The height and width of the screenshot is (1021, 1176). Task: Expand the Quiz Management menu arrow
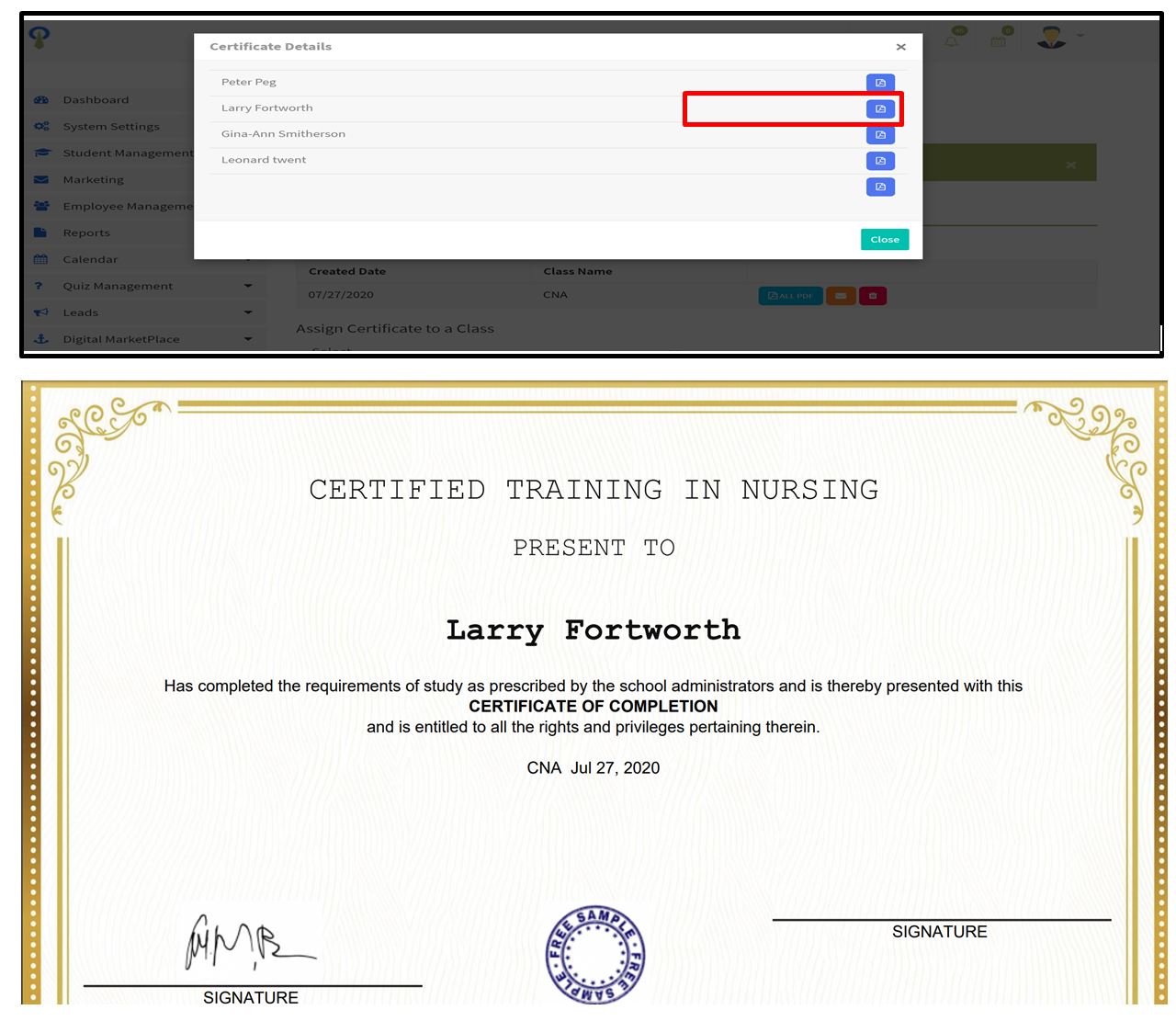248,286
